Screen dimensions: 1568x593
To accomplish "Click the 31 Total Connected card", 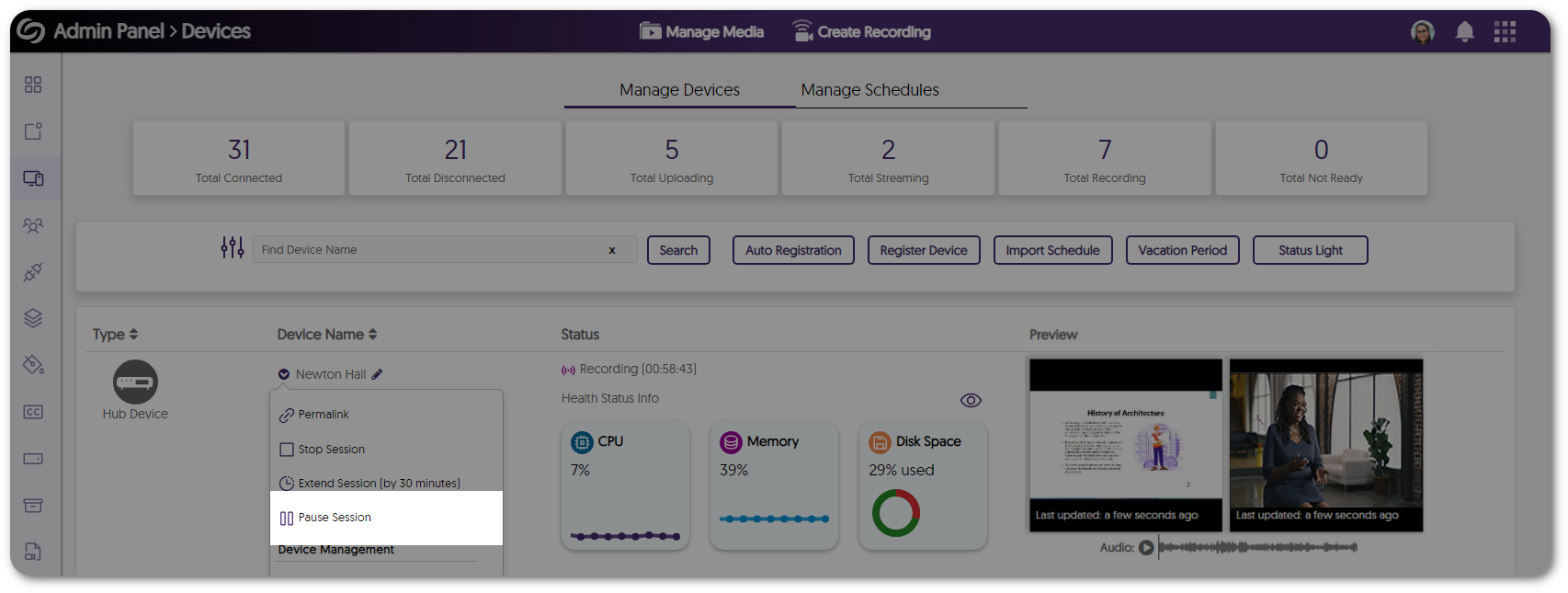I will [x=239, y=158].
